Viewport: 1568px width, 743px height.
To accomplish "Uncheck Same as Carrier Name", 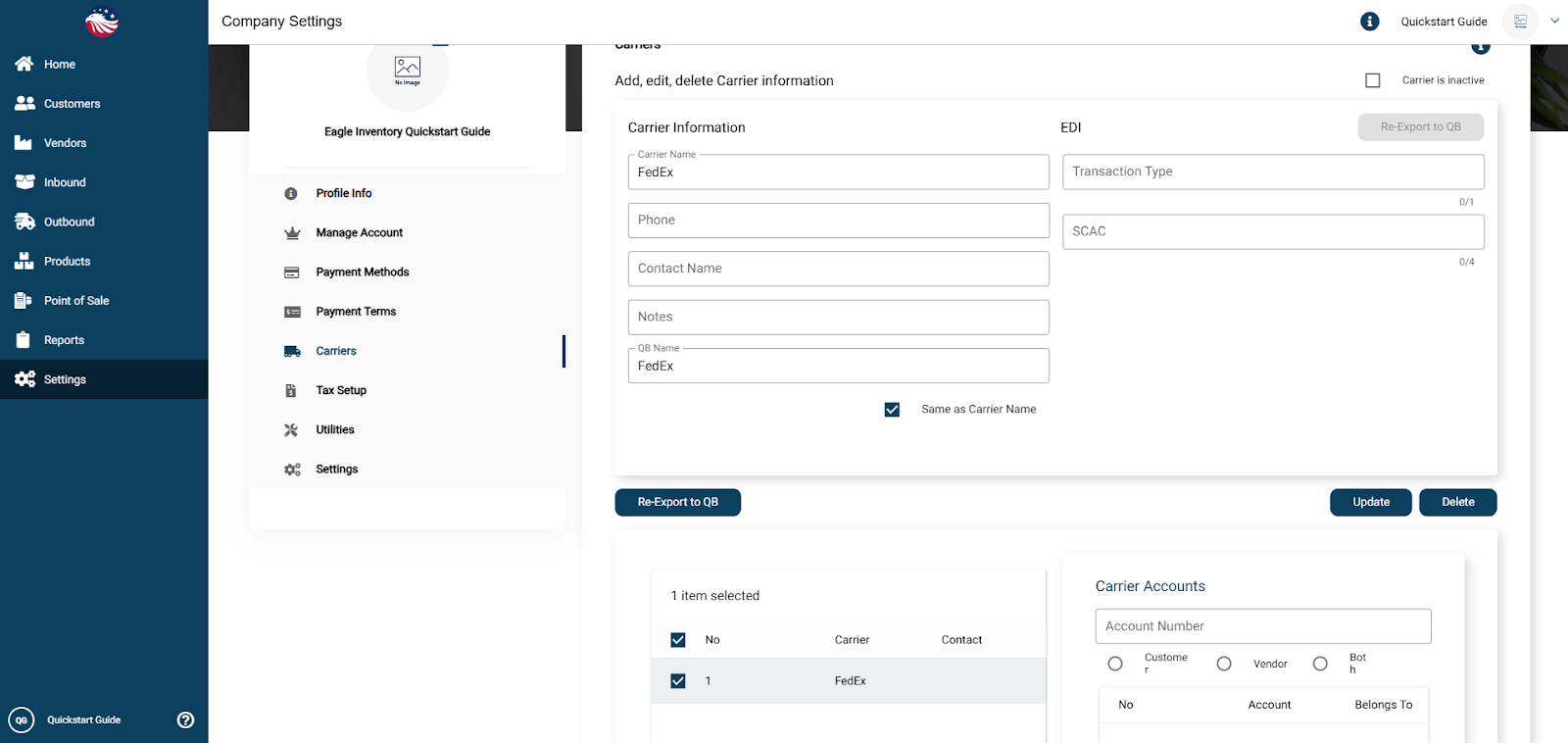I will point(892,410).
